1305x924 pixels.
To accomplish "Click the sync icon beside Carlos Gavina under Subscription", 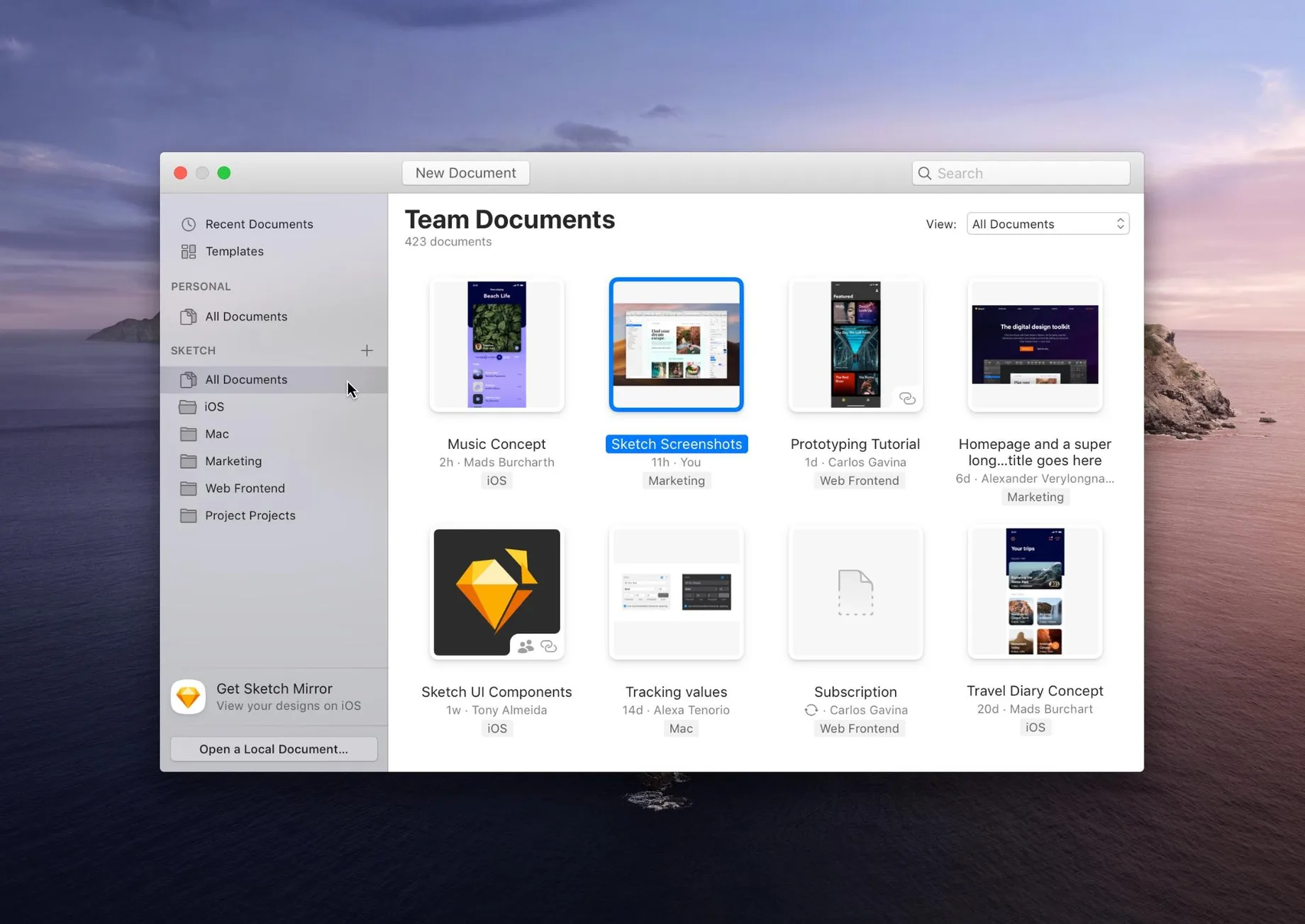I will pyautogui.click(x=811, y=710).
